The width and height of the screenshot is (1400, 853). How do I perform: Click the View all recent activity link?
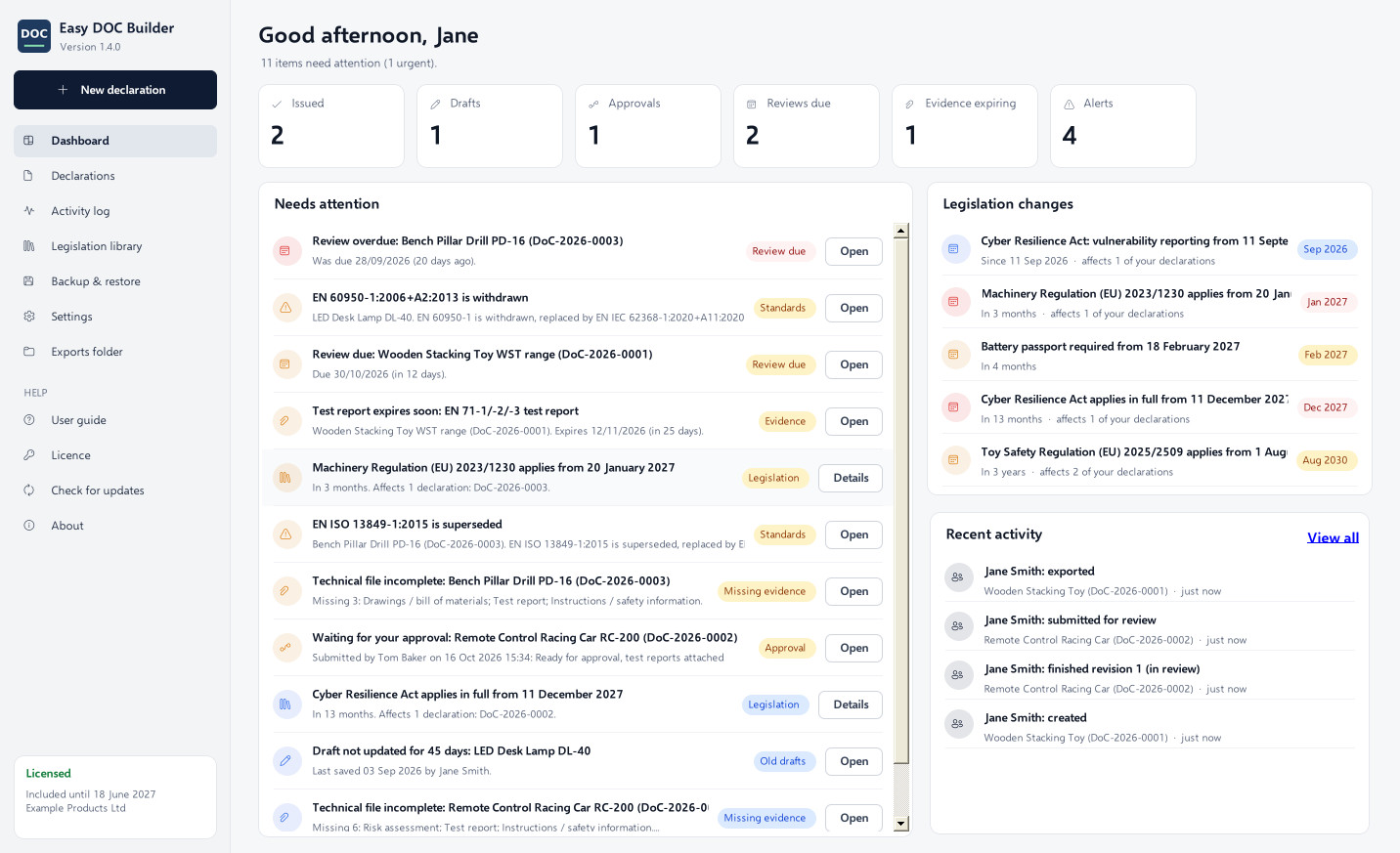point(1333,537)
